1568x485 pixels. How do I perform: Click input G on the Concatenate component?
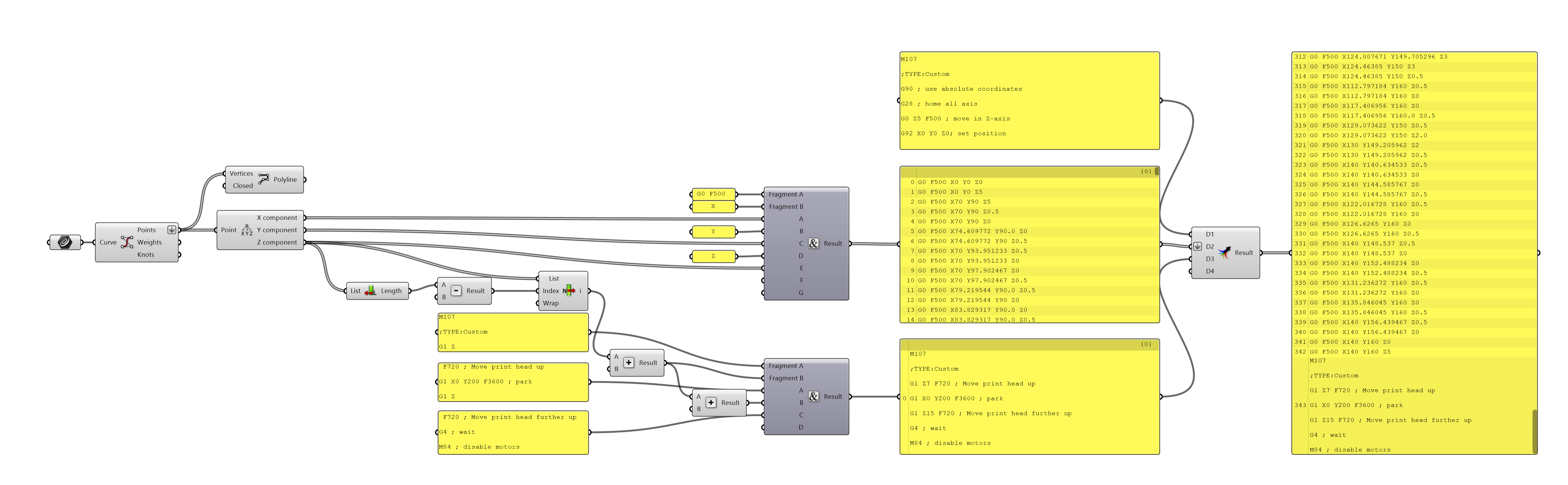[x=801, y=293]
